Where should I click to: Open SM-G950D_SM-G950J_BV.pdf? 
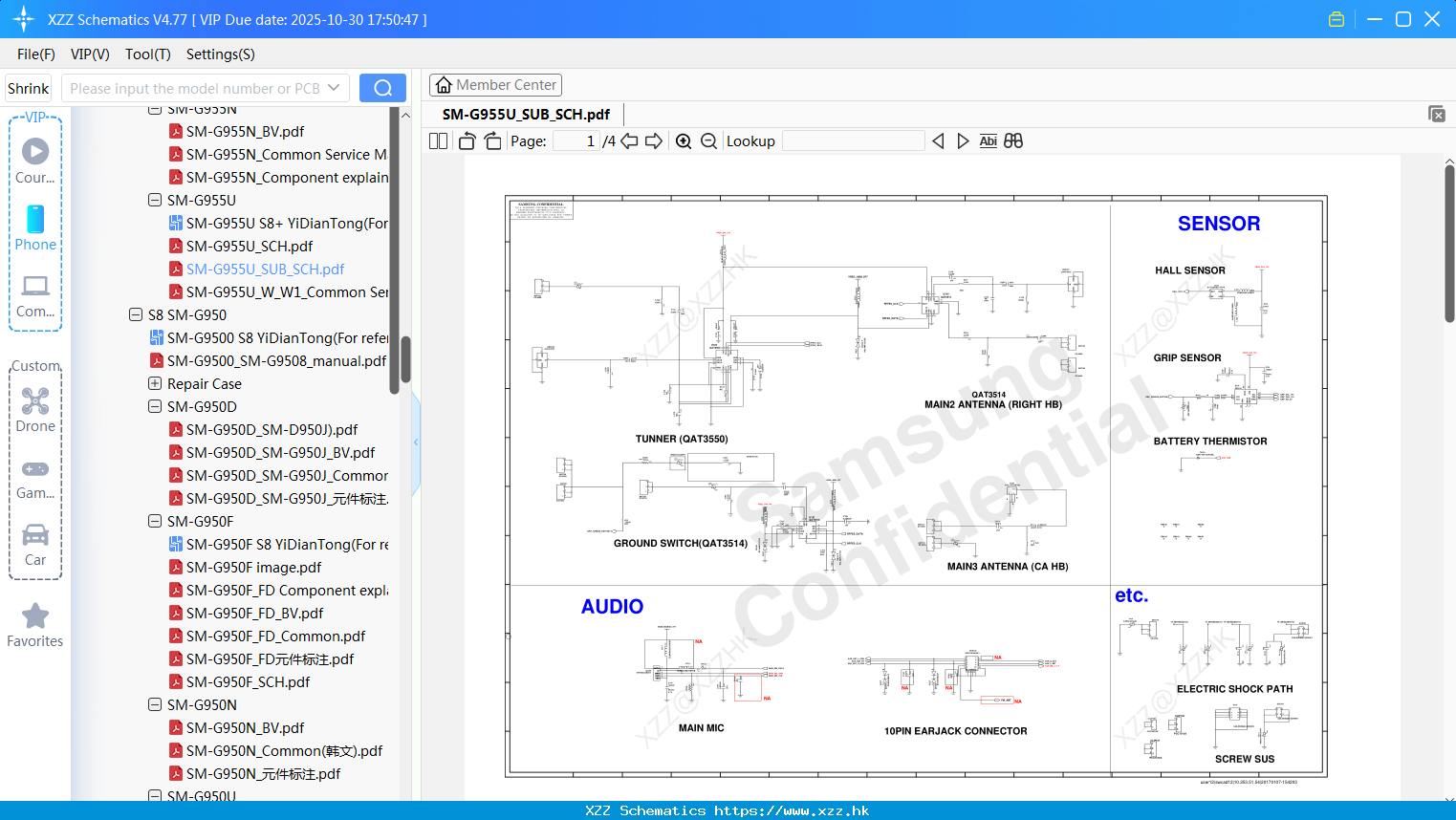pyautogui.click(x=280, y=452)
